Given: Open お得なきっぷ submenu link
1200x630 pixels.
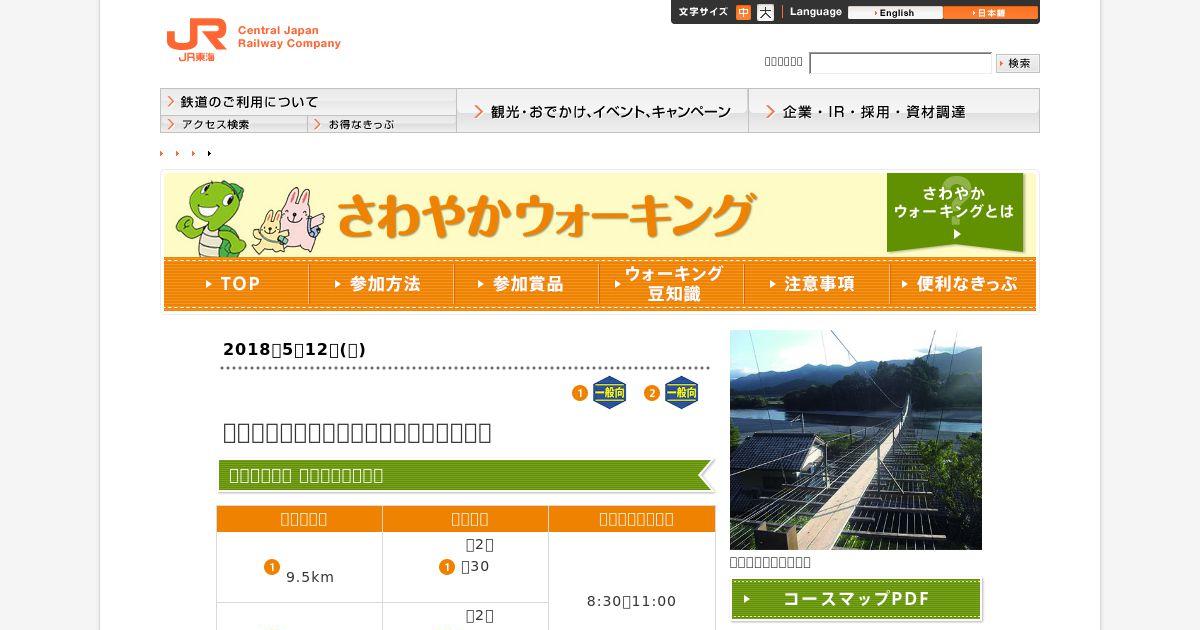Looking at the screenshot, I should coord(382,124).
